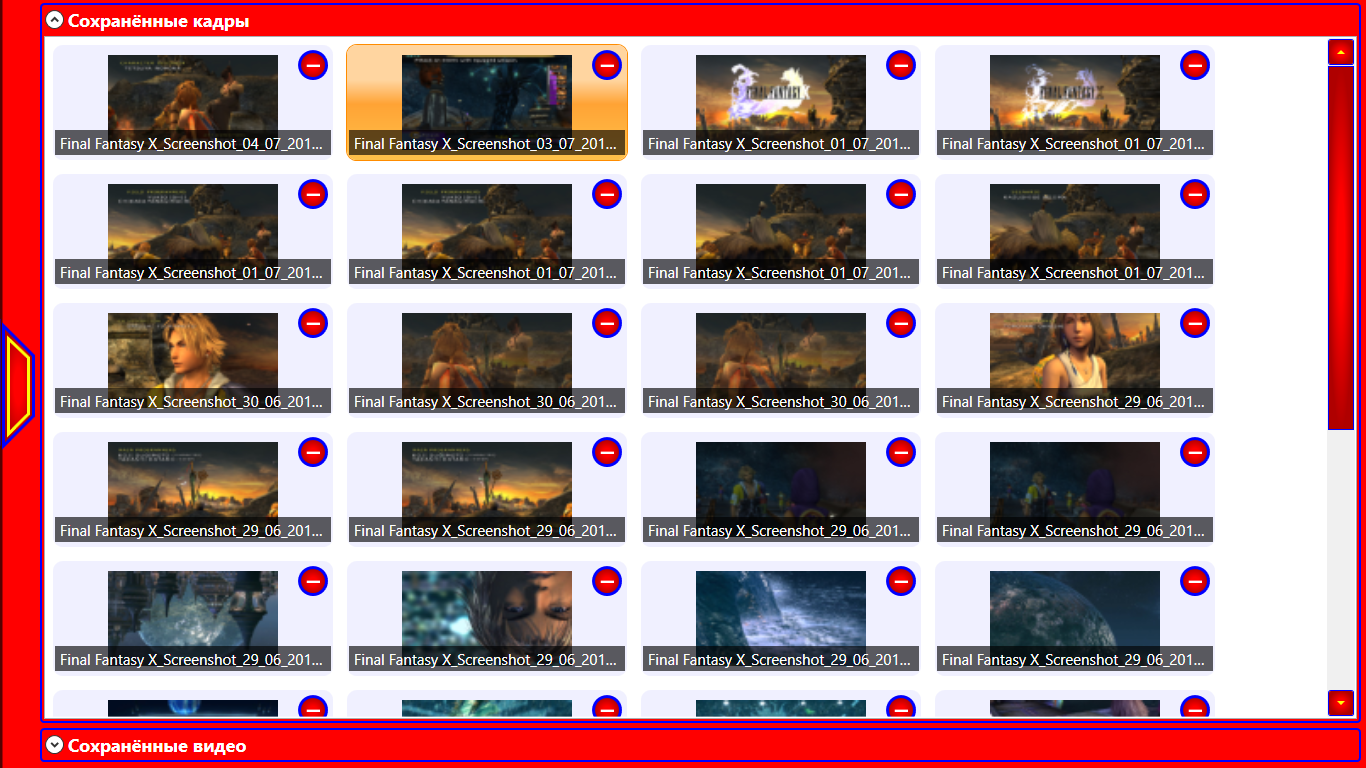Image resolution: width=1366 pixels, height=768 pixels.
Task: Click the Final Fantasy X_Screenshot_03_07 file name
Action: tap(487, 143)
